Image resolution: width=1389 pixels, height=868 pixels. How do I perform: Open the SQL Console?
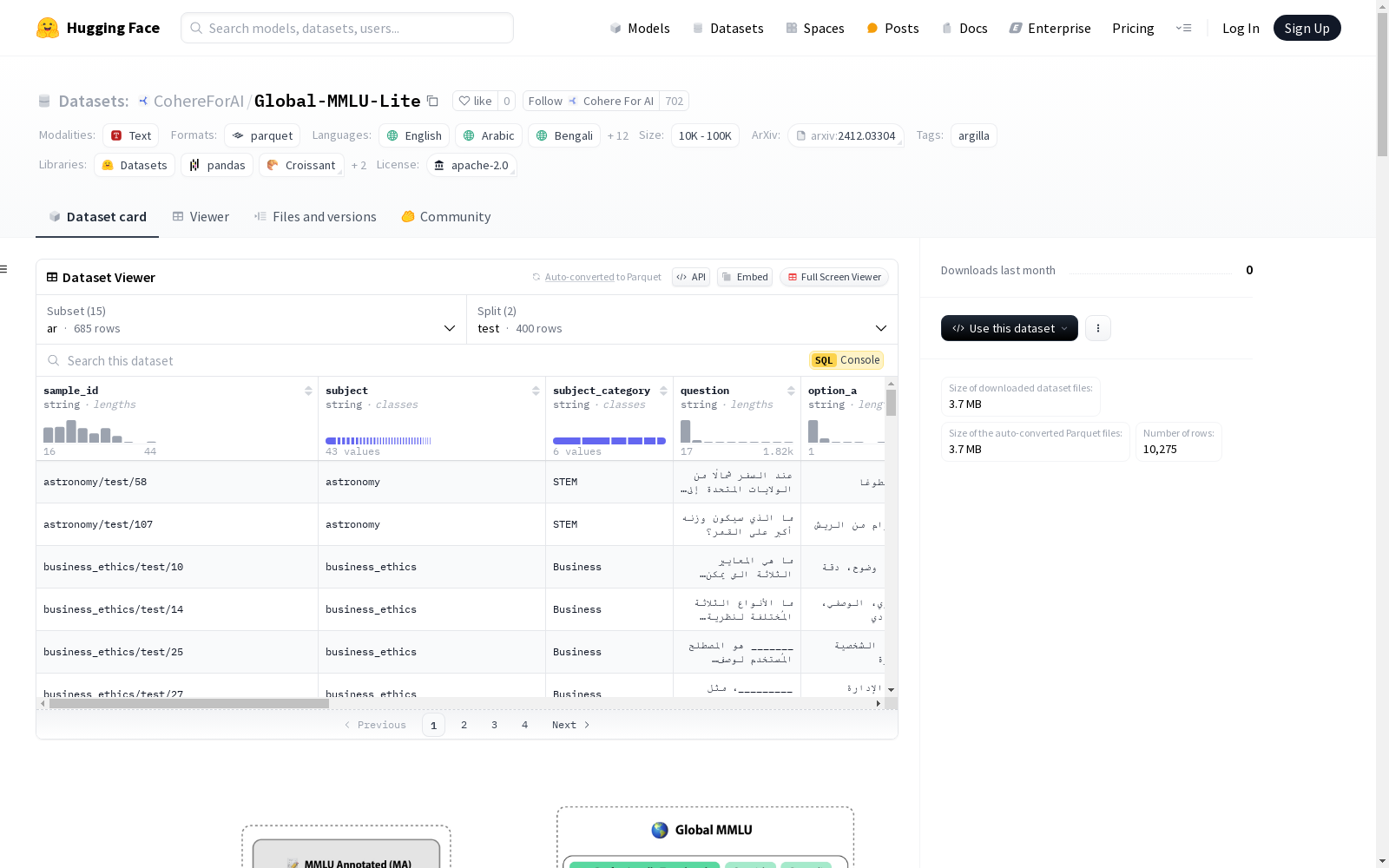click(846, 360)
